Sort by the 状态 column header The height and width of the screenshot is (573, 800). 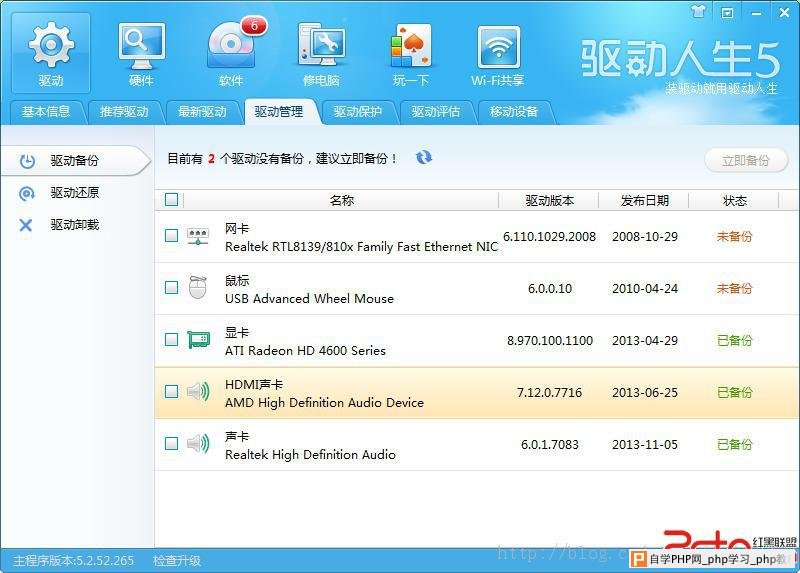(735, 201)
